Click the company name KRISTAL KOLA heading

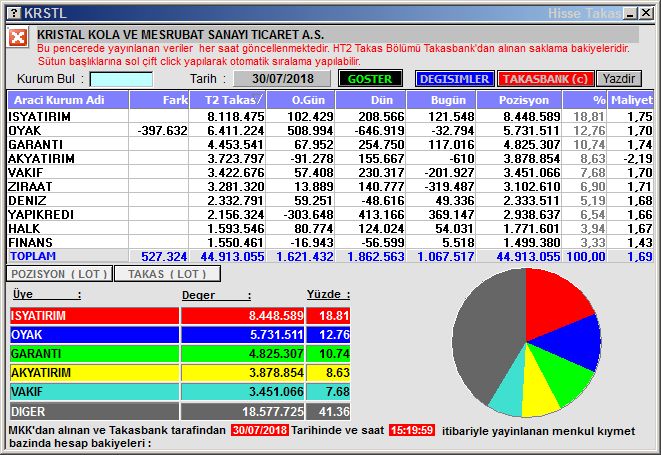(x=180, y=35)
